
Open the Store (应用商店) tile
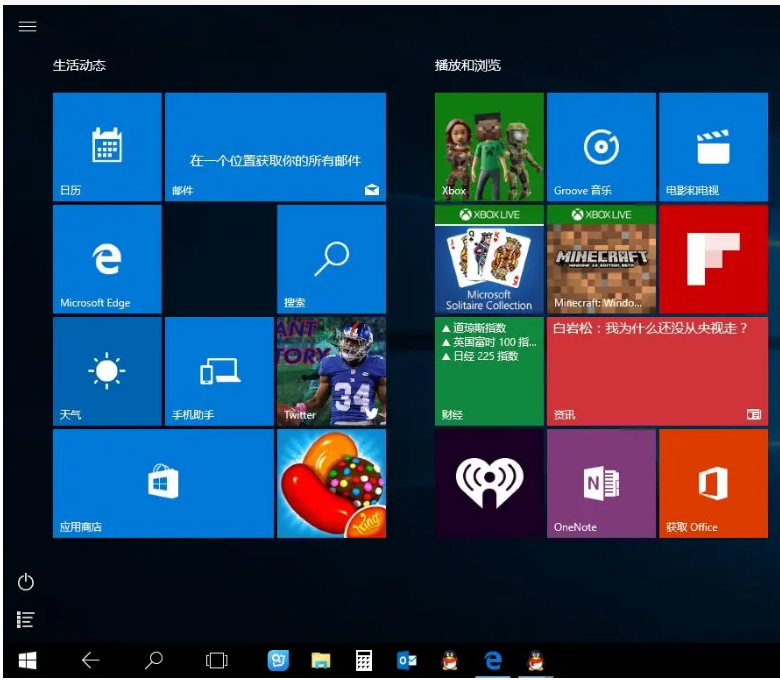point(163,483)
